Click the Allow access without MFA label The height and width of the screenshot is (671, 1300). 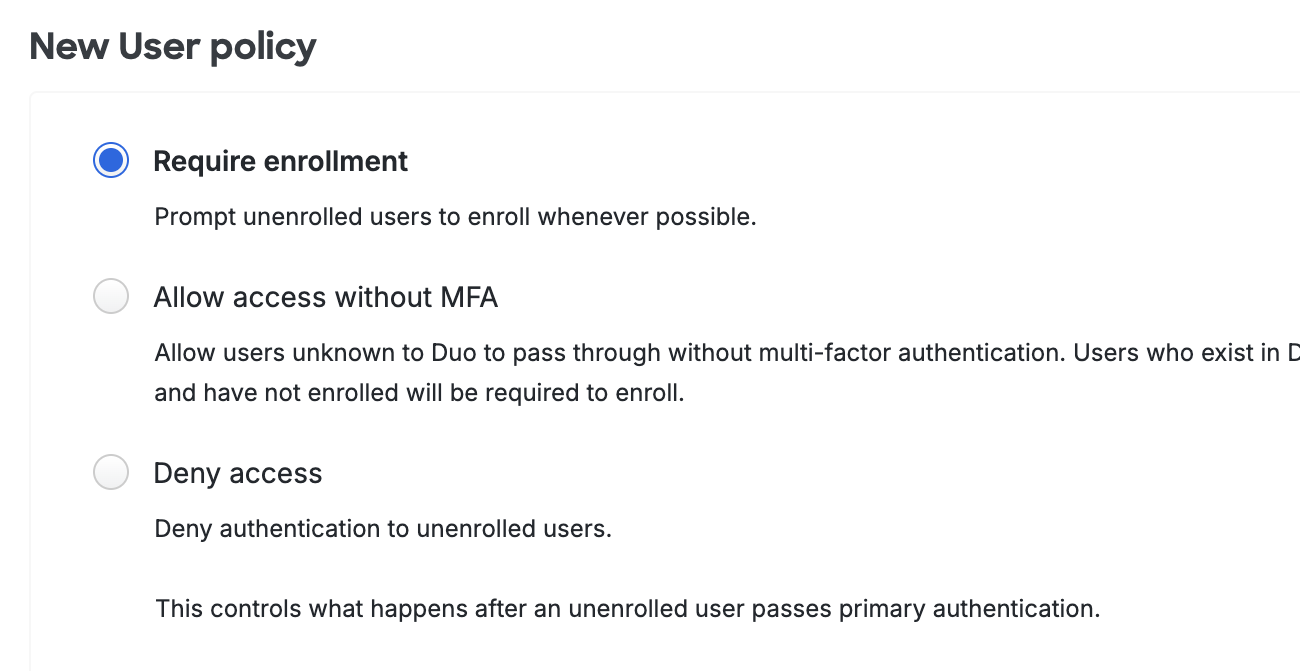pos(327,296)
